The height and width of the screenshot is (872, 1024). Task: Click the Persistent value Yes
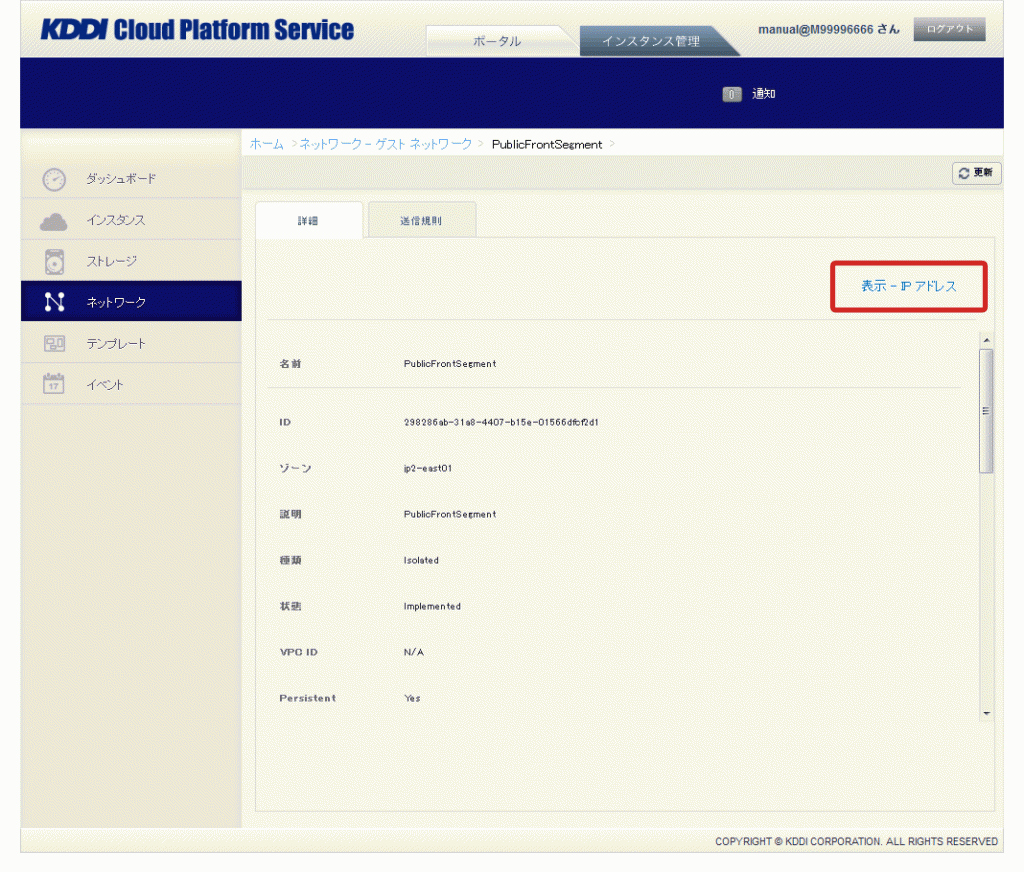click(412, 698)
